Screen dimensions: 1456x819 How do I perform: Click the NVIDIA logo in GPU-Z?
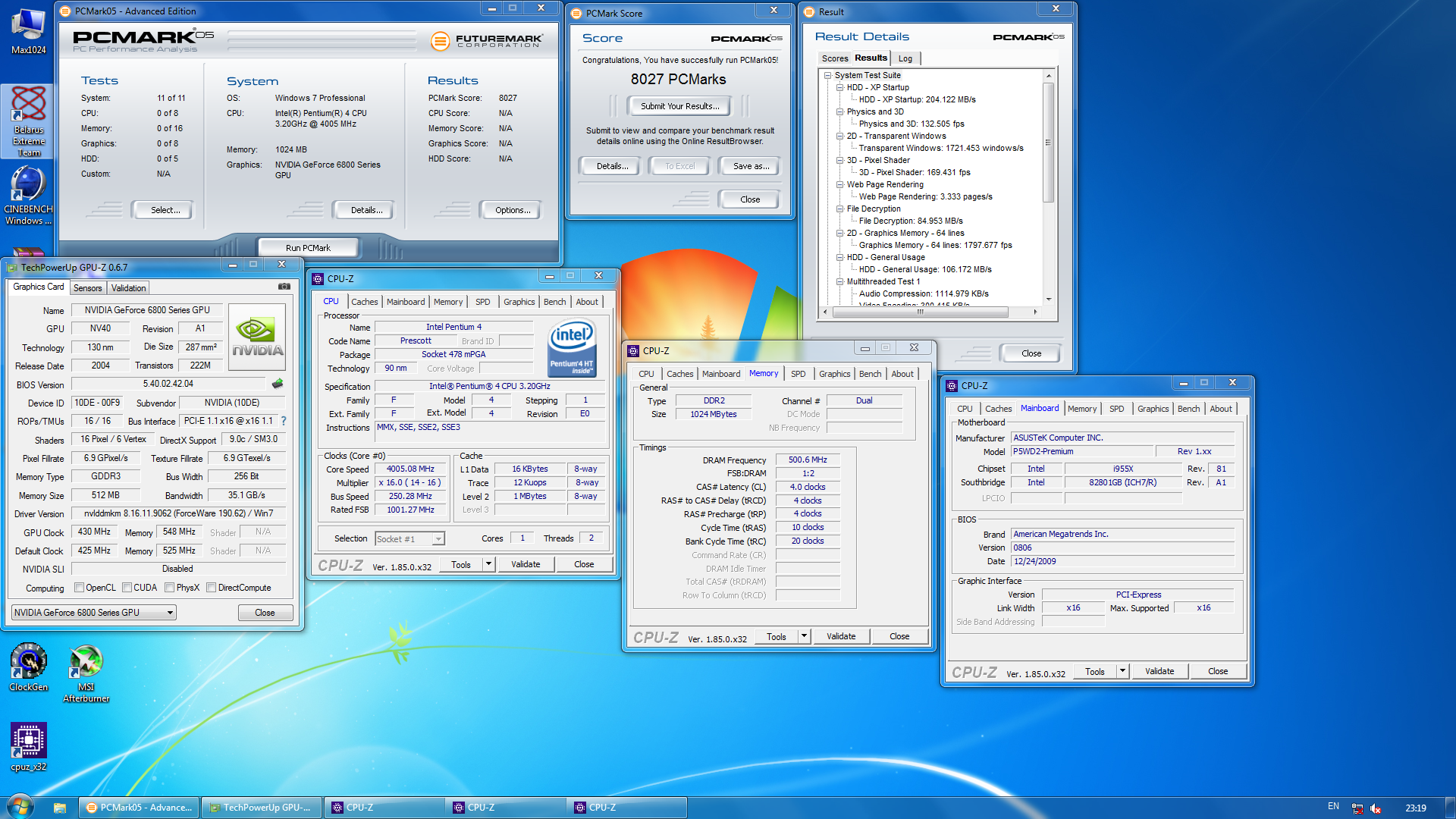[x=257, y=337]
